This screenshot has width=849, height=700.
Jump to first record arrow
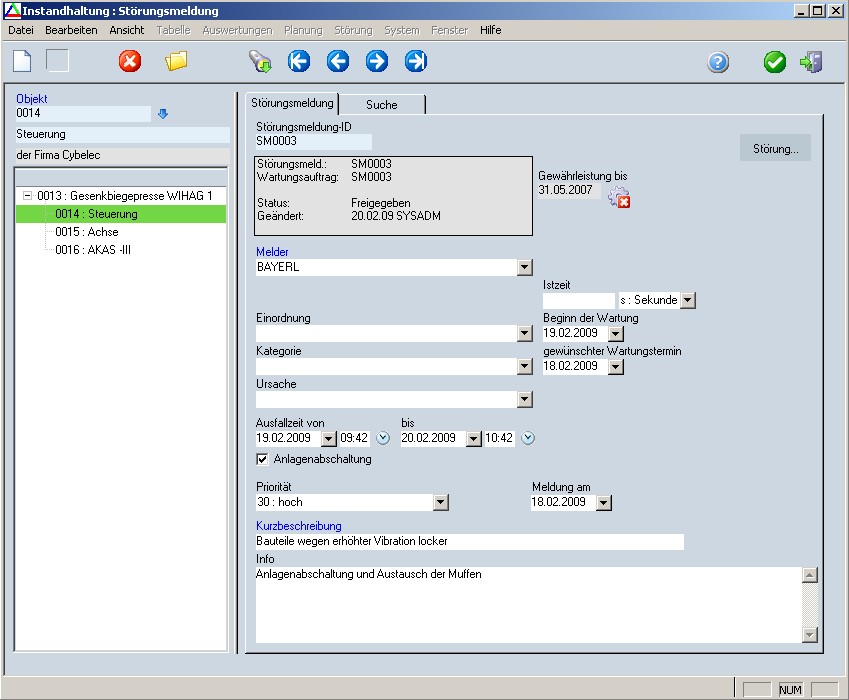[x=299, y=62]
